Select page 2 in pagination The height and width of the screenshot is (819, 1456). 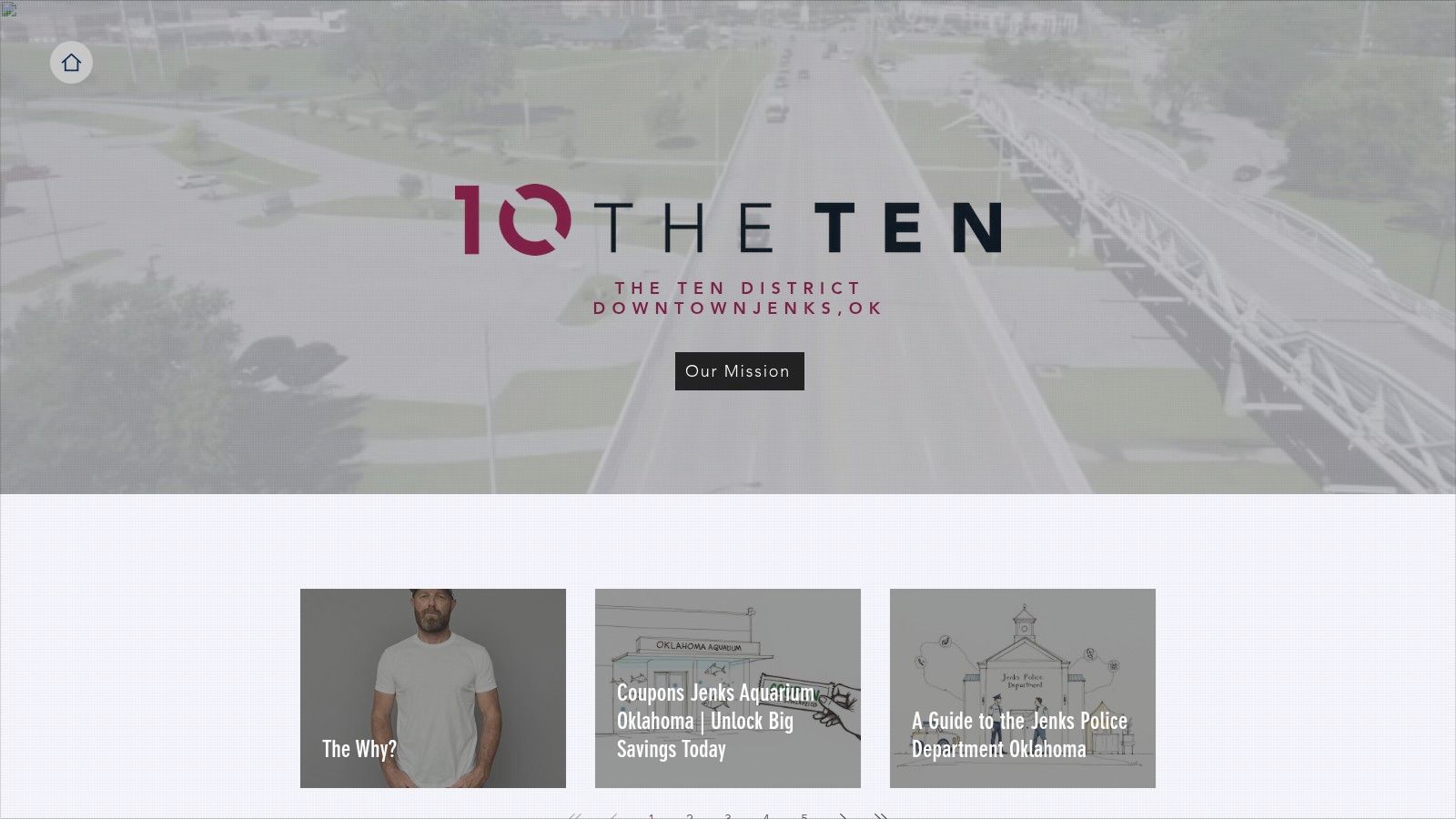click(690, 815)
